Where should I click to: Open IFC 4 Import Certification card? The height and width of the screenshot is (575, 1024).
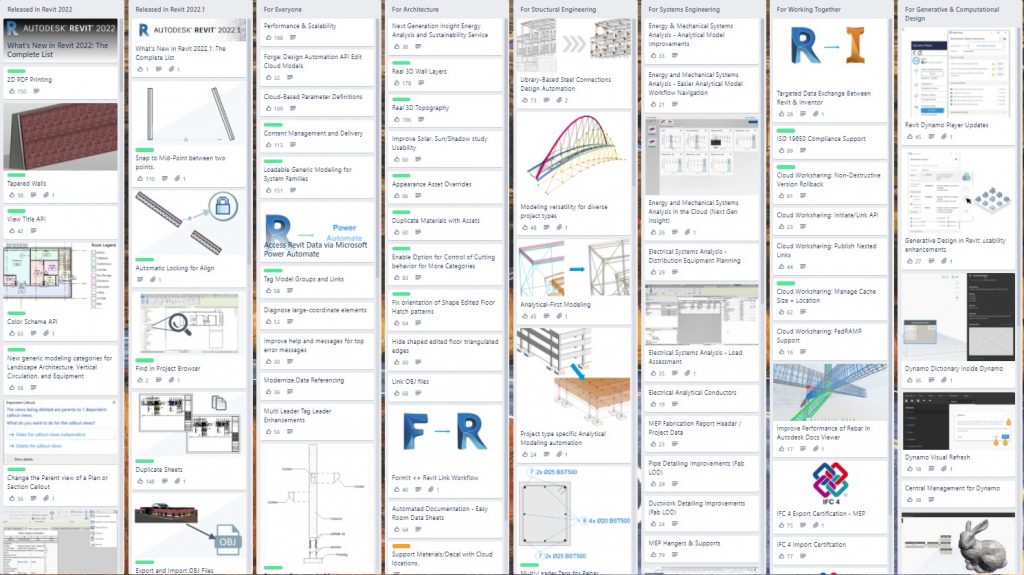pyautogui.click(x=829, y=550)
